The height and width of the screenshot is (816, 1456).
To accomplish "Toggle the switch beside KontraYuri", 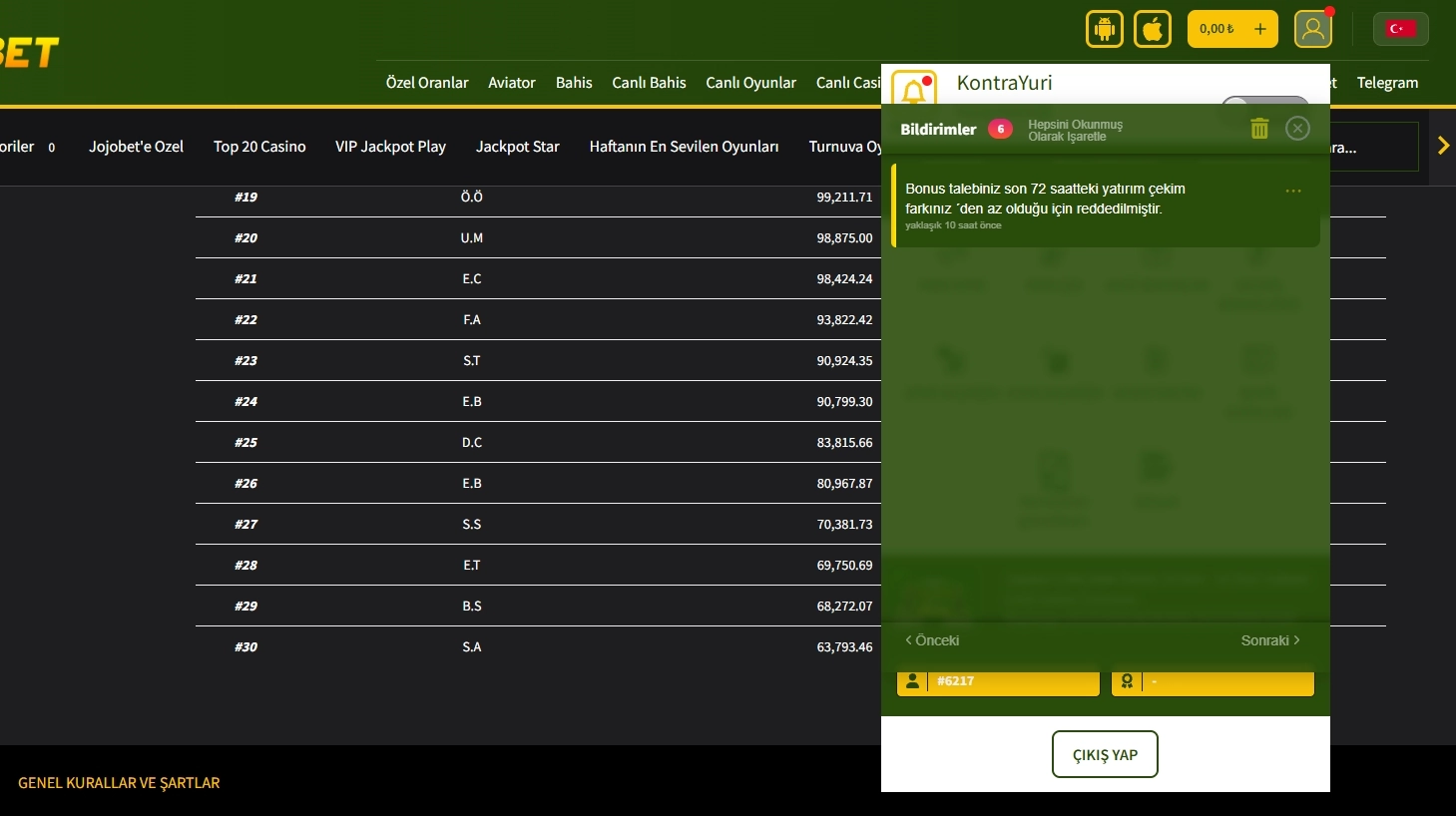I will [1264, 100].
